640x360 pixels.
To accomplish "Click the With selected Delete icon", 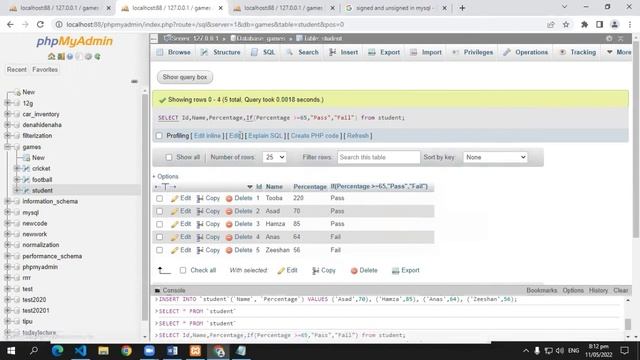I will [x=354, y=271].
